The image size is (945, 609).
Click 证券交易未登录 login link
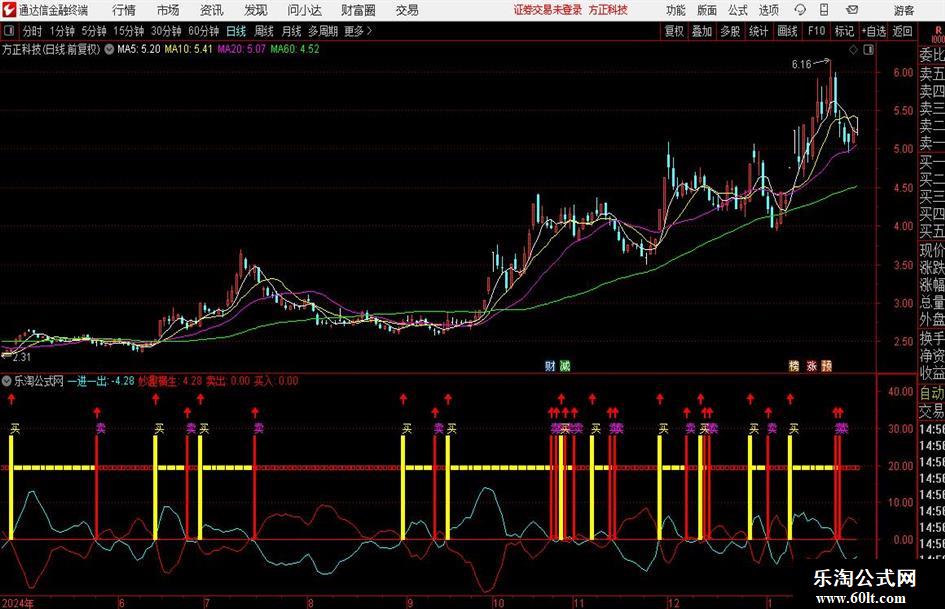point(548,10)
